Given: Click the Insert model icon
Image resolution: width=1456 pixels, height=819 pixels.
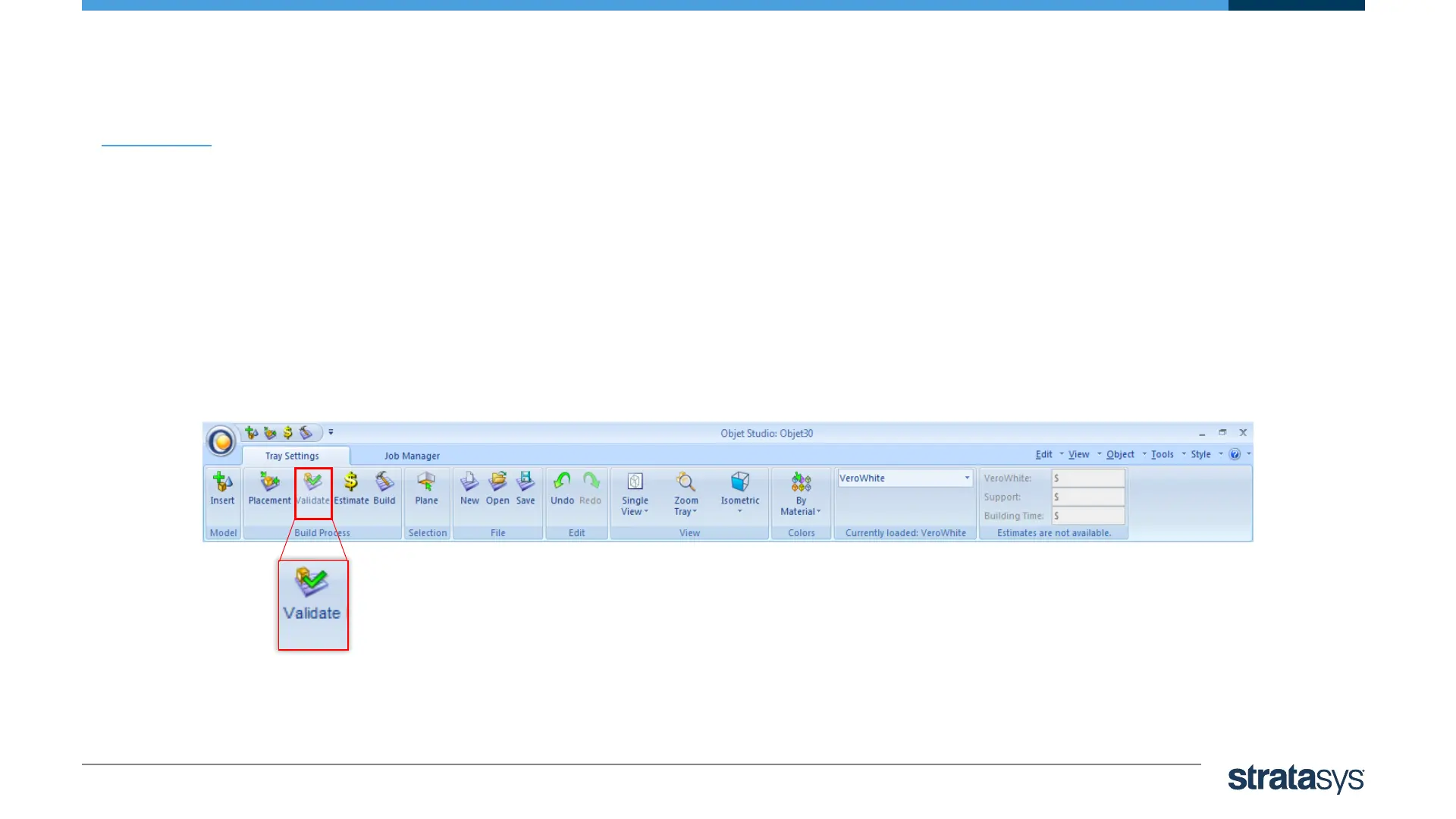Looking at the screenshot, I should (x=222, y=488).
